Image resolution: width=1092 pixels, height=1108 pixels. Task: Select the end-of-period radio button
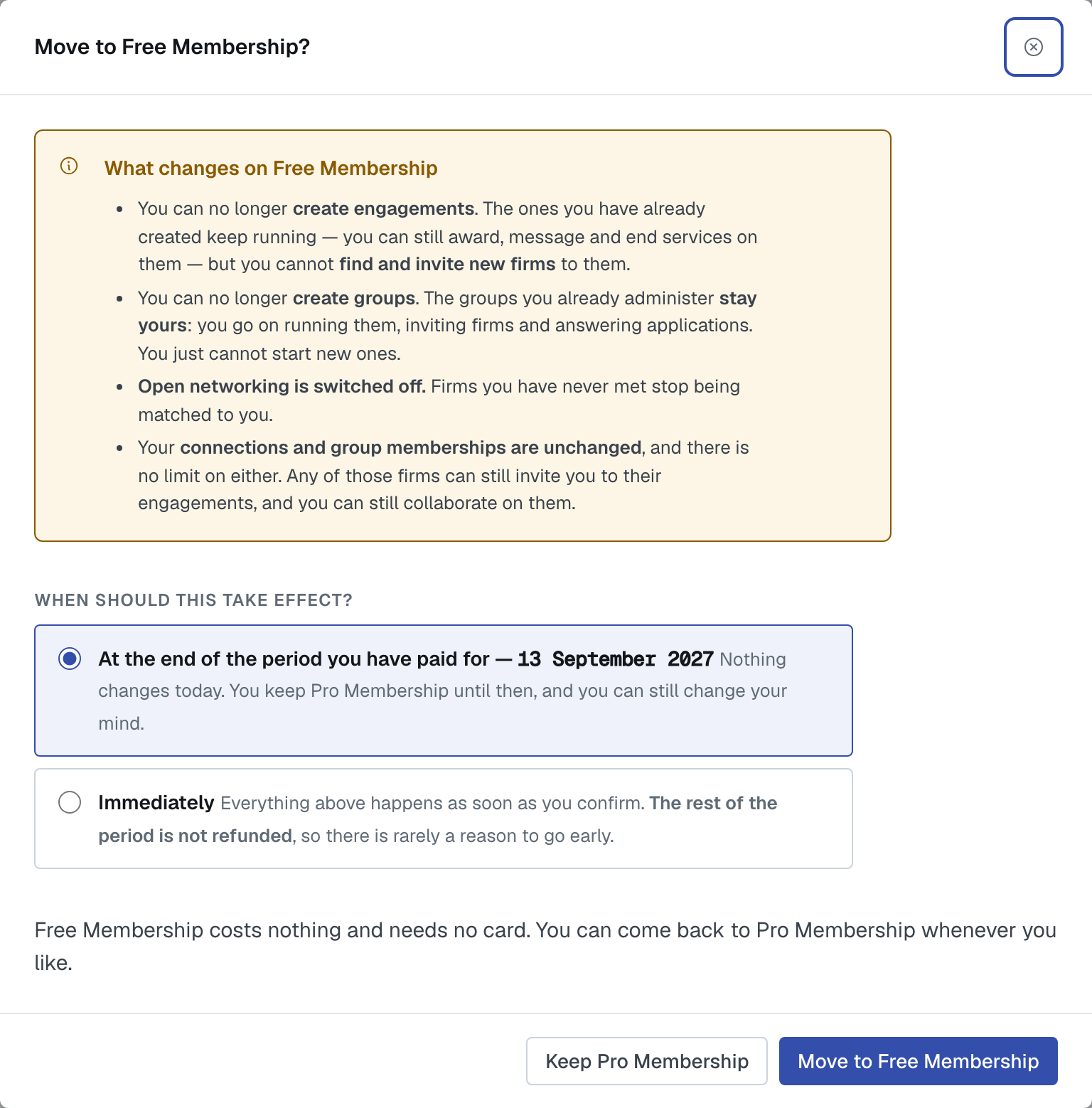(70, 659)
